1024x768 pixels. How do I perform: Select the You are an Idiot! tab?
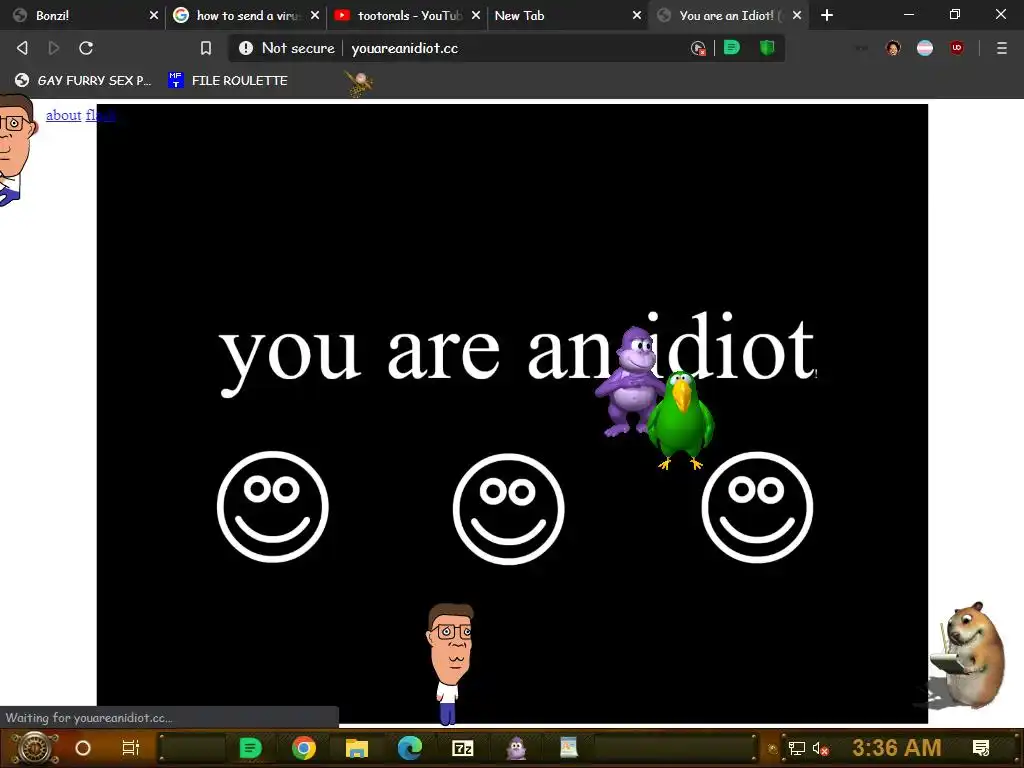pyautogui.click(x=728, y=15)
